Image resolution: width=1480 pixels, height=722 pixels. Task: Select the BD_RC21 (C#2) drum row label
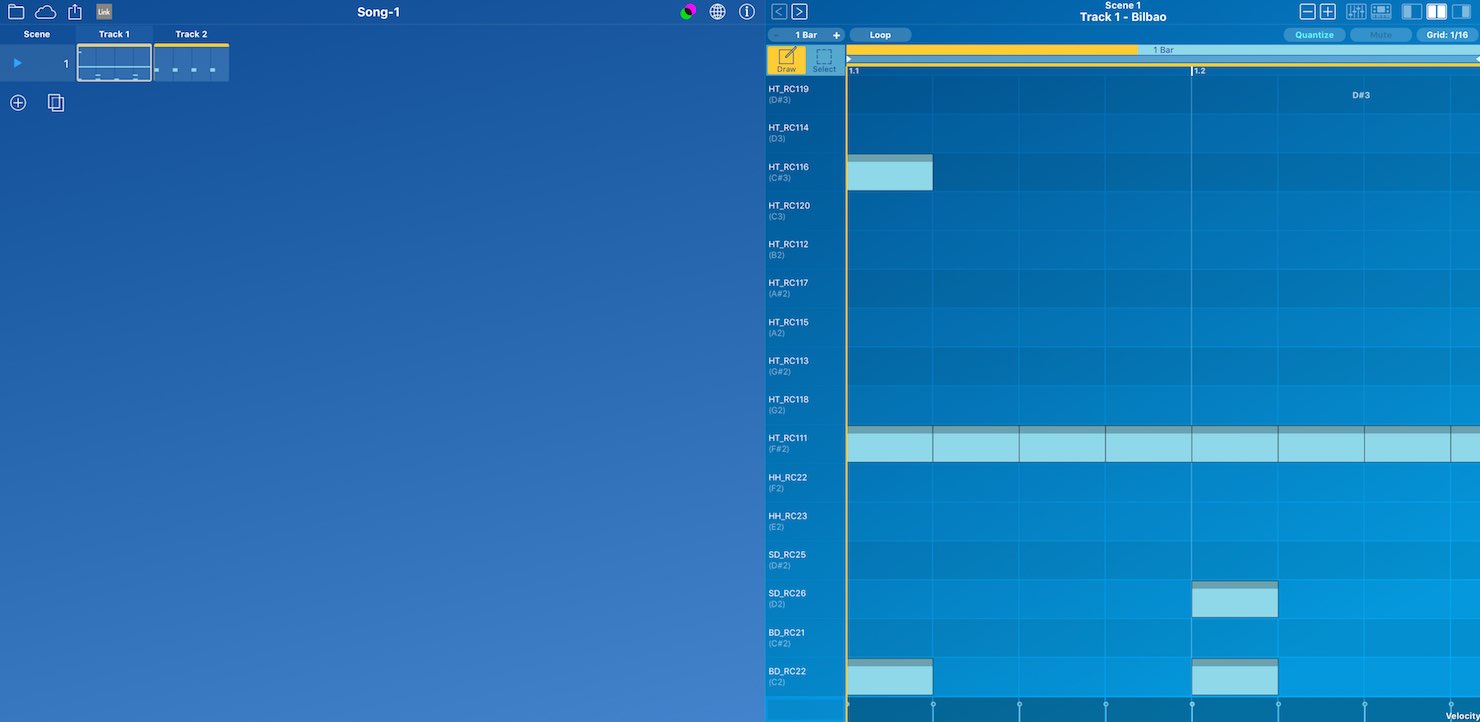[806, 638]
